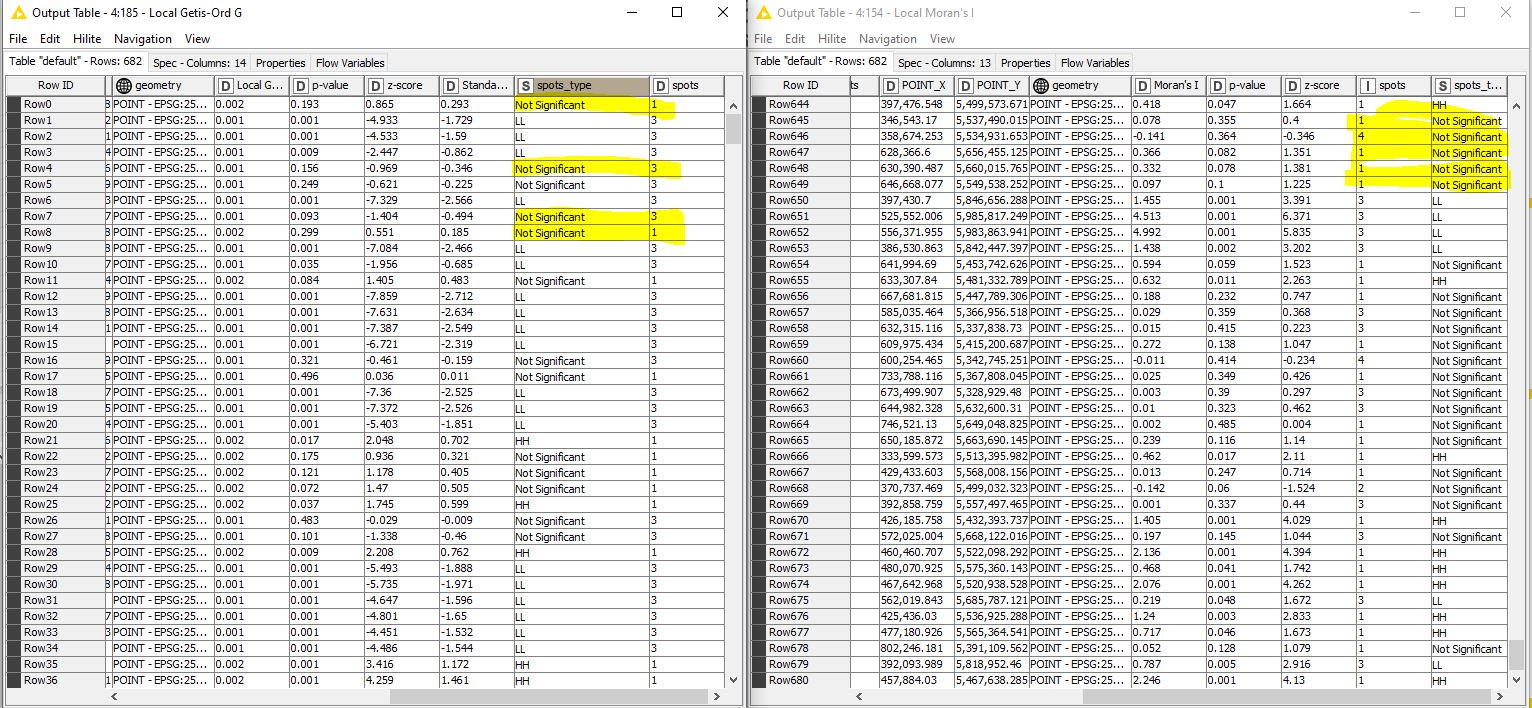Click the D type icon of Local G... column
Viewport: 1532px width, 708px height.
click(225, 86)
